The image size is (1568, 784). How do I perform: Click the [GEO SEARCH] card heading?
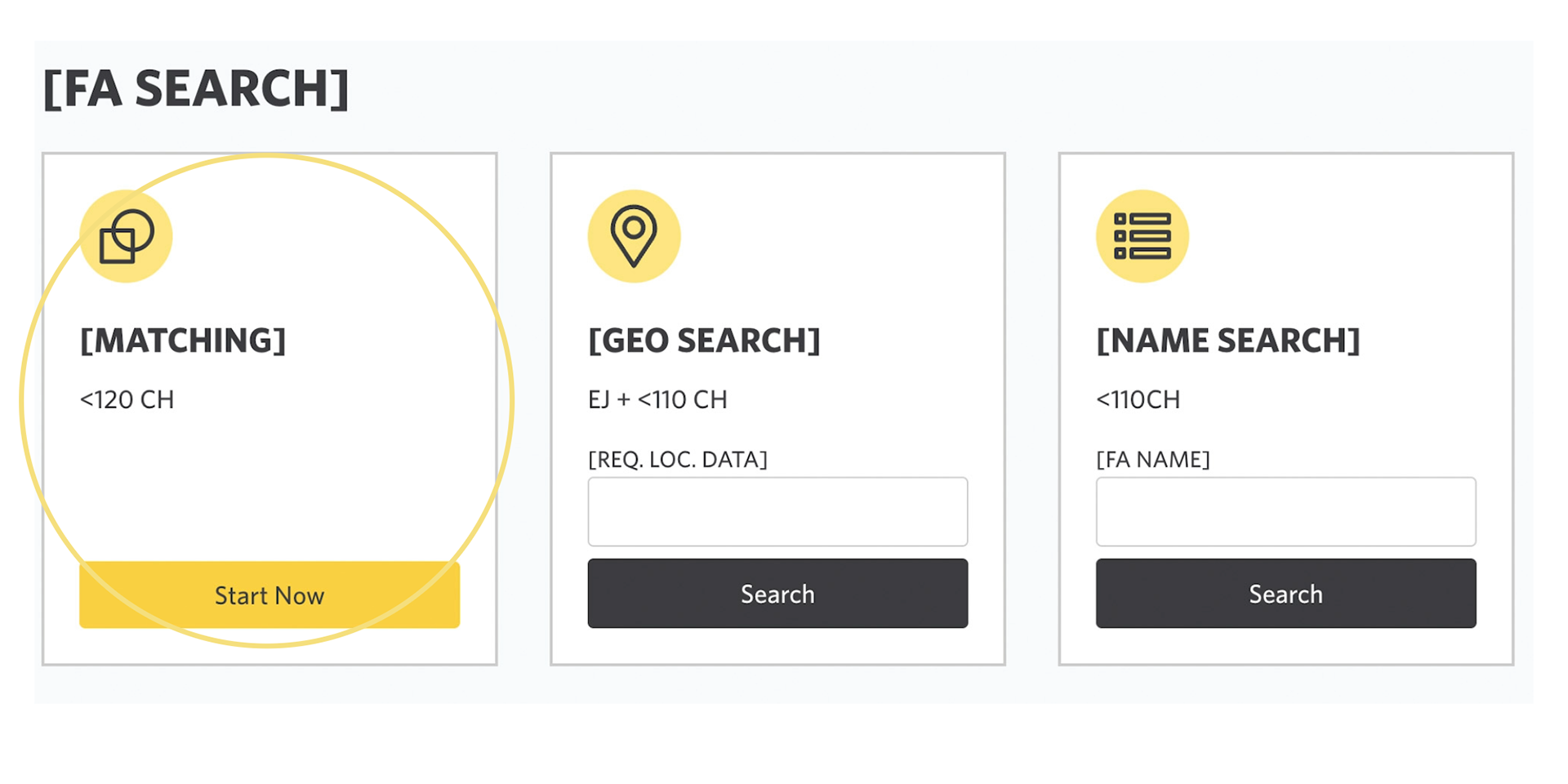coord(704,341)
